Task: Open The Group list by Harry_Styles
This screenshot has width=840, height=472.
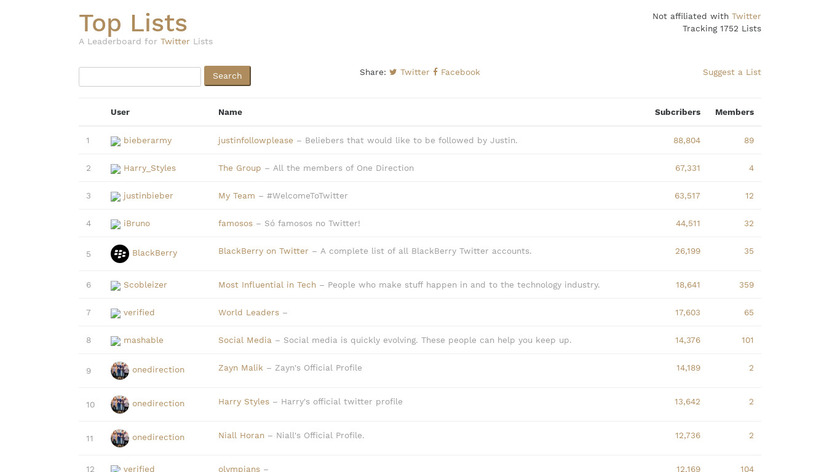Action: (x=239, y=168)
